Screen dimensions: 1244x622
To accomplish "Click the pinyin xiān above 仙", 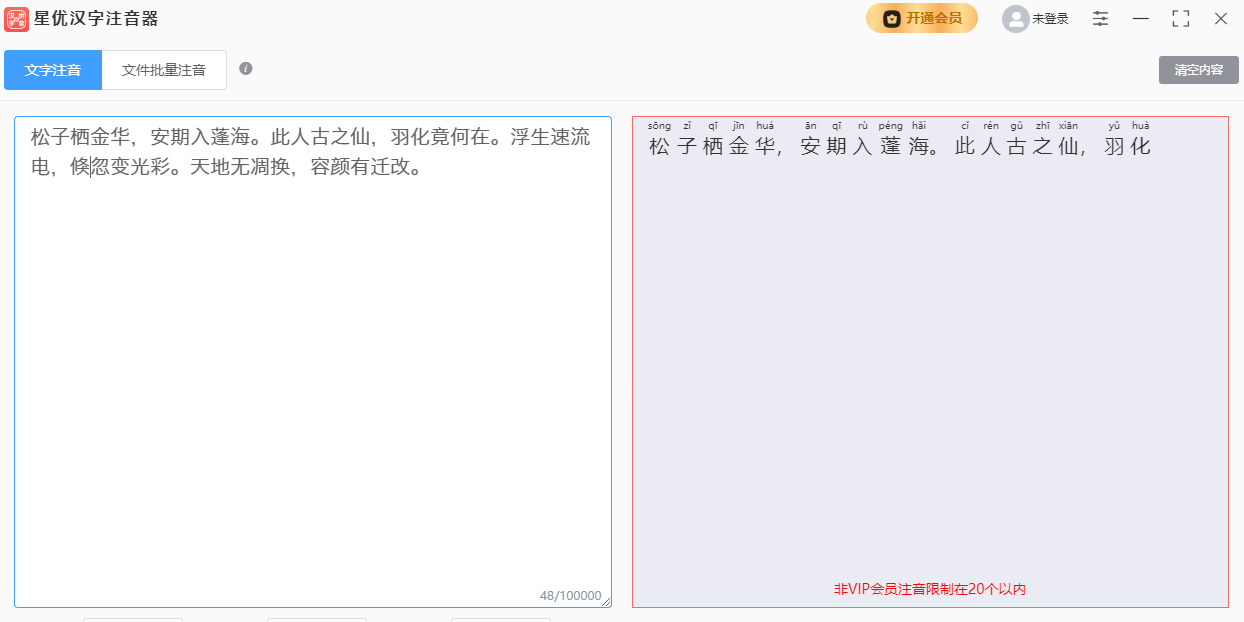I will [1068, 126].
